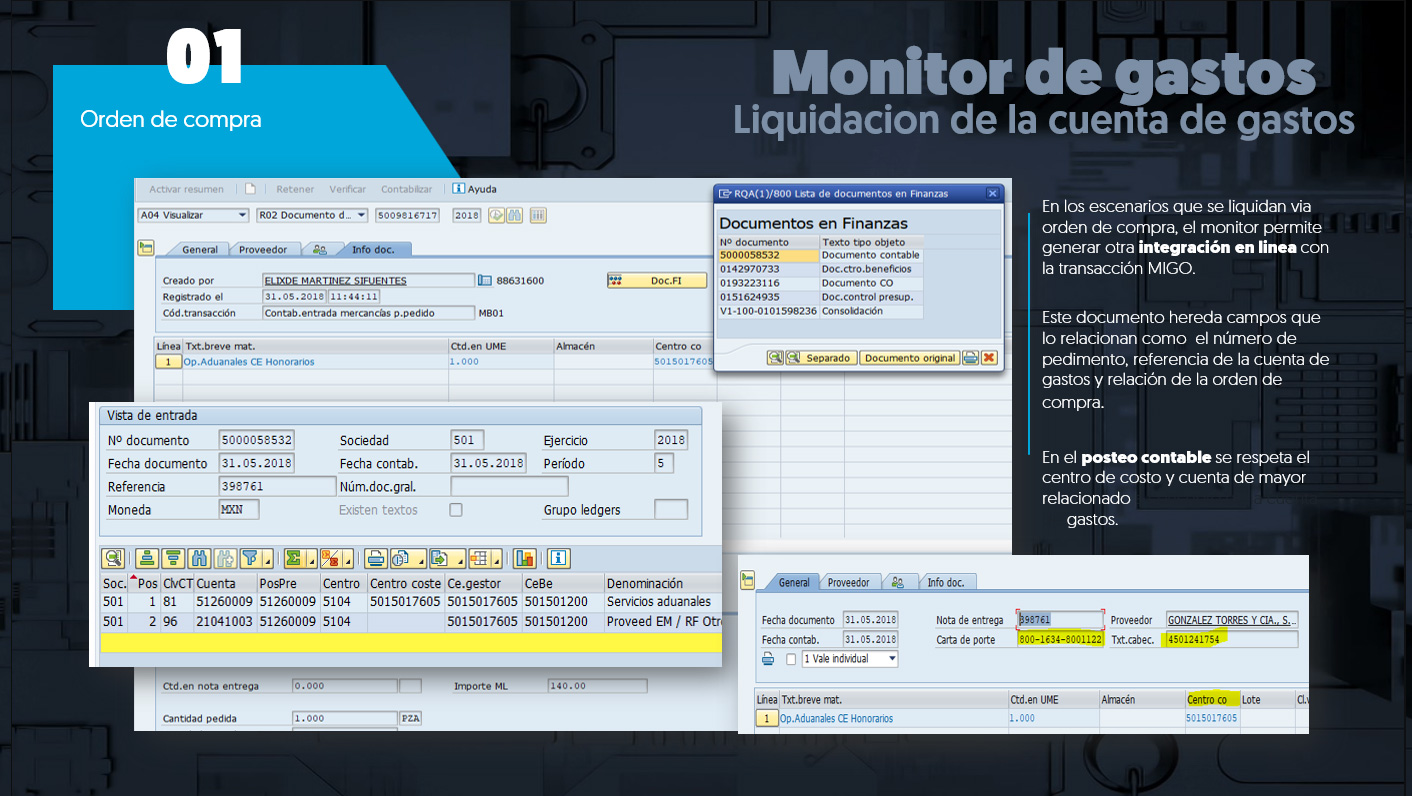Click the funnel filter icon in the line items toolbar
Viewport: 1412px width, 796px height.
pos(250,558)
